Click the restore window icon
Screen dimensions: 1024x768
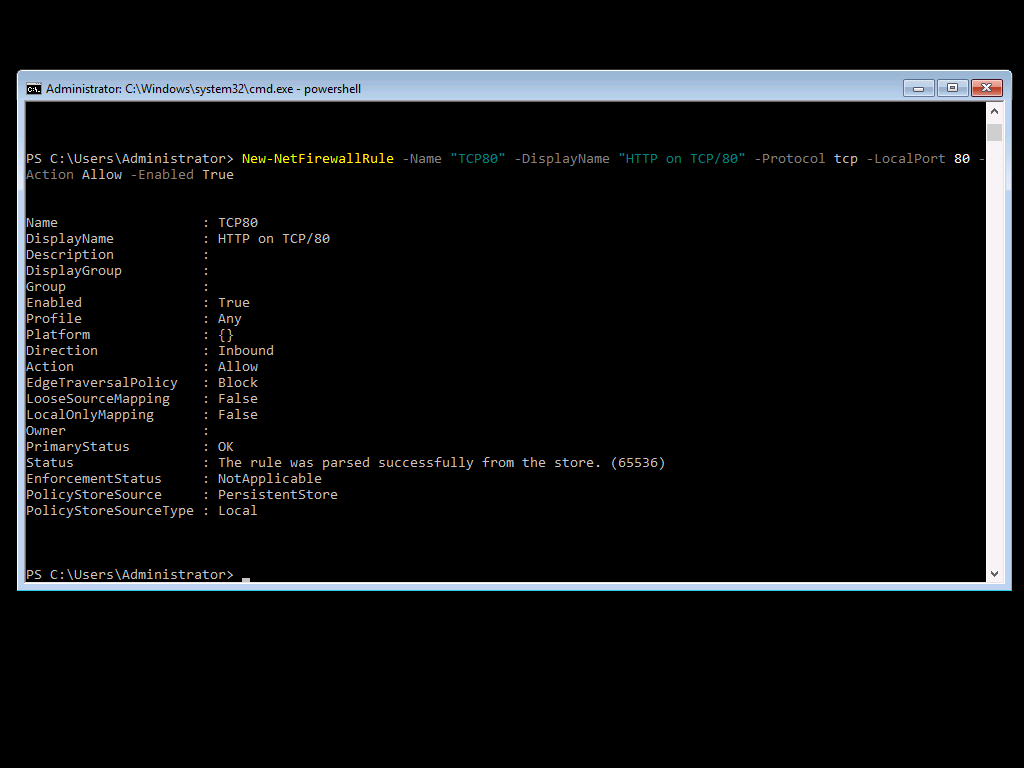pos(951,88)
